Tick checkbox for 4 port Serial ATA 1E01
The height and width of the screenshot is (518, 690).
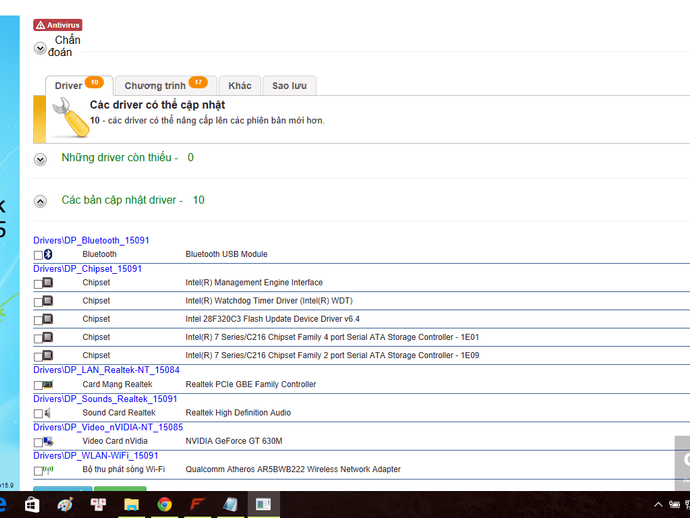pos(38,338)
